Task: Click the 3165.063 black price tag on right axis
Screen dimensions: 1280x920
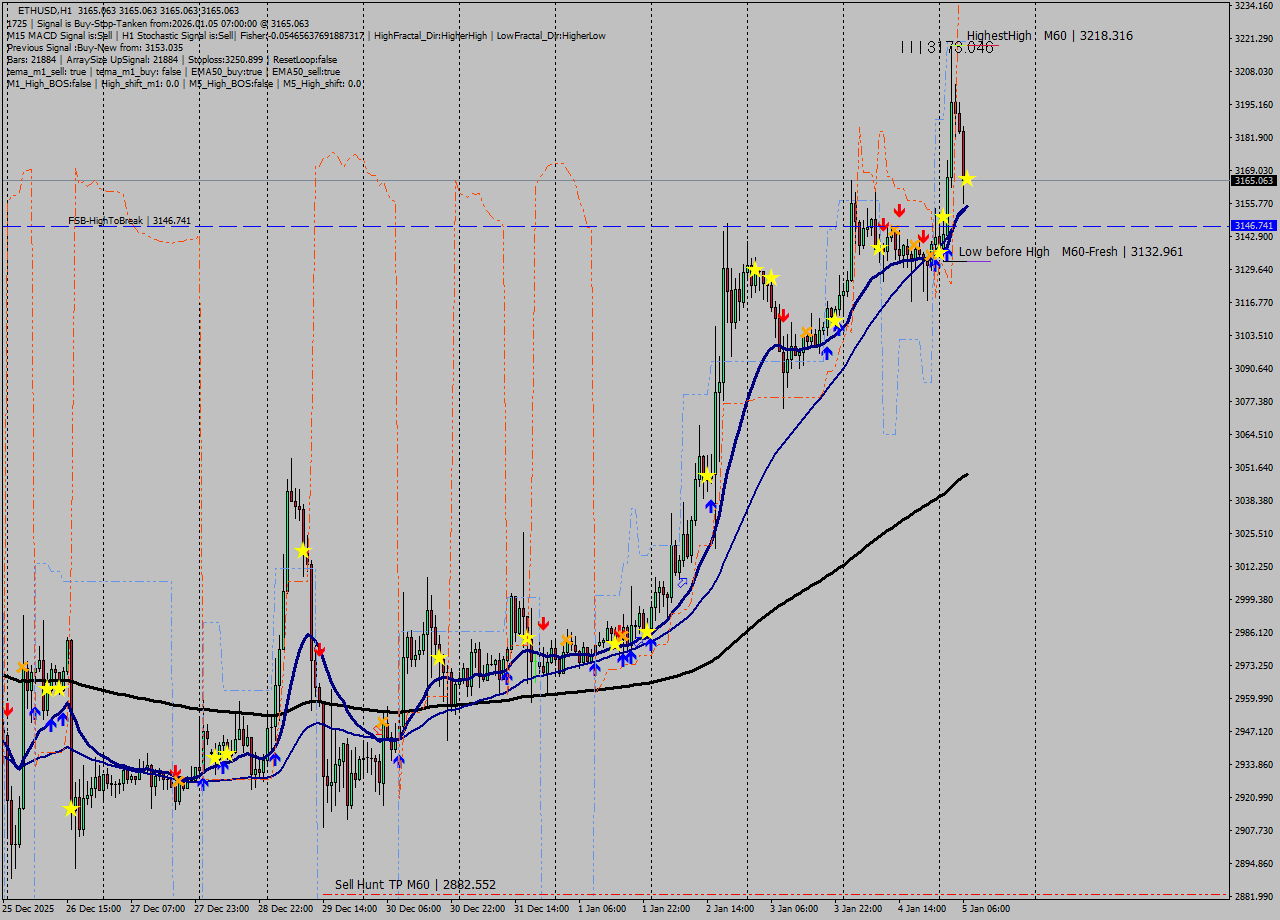Action: tap(1253, 182)
